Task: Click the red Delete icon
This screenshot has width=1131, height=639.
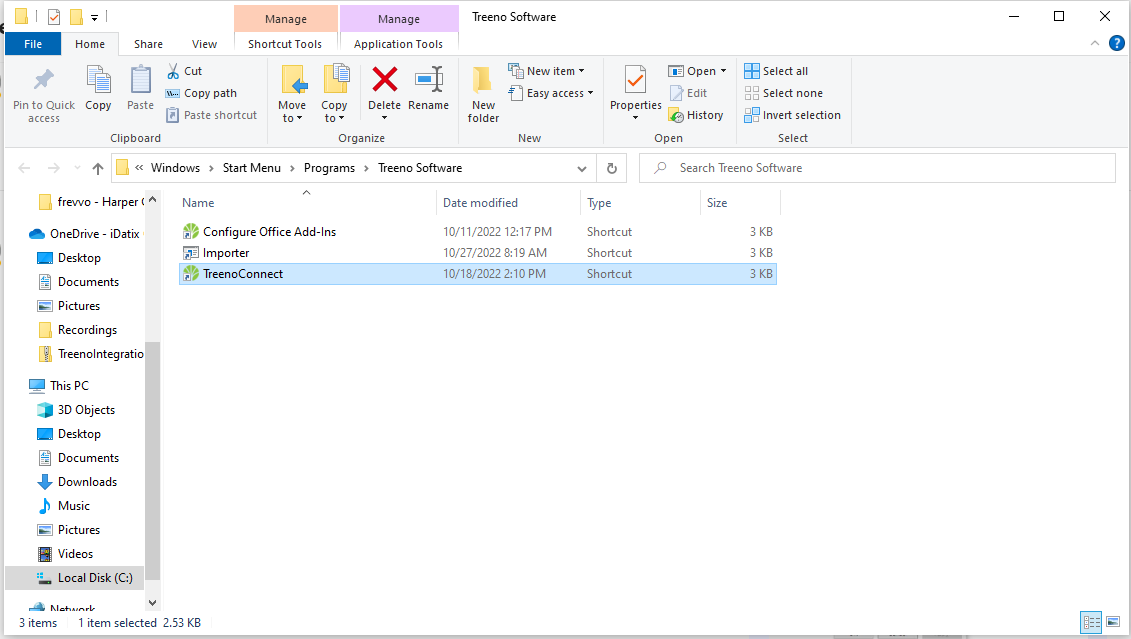Action: coord(384,79)
